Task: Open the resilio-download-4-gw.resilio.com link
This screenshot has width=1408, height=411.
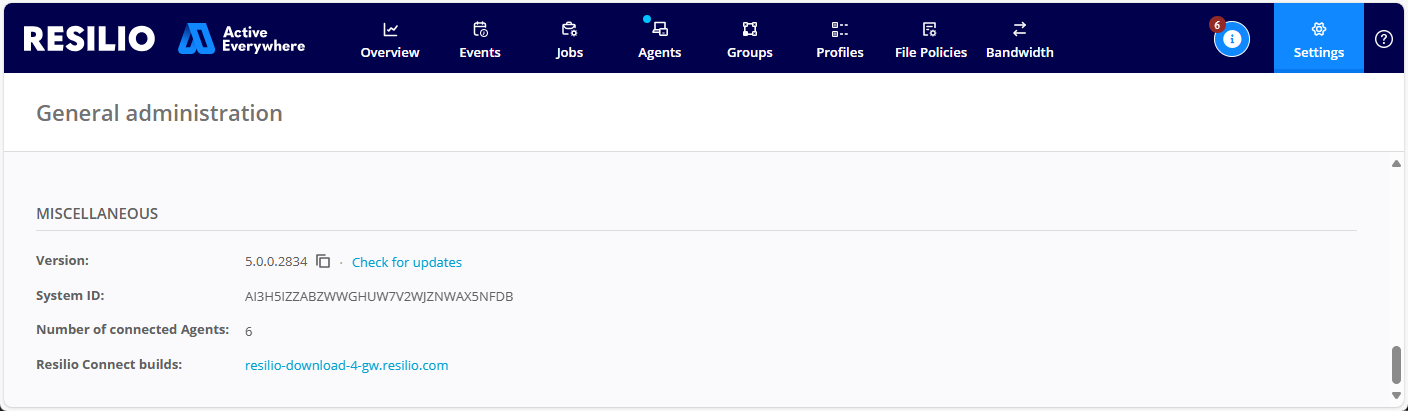Action: 346,365
